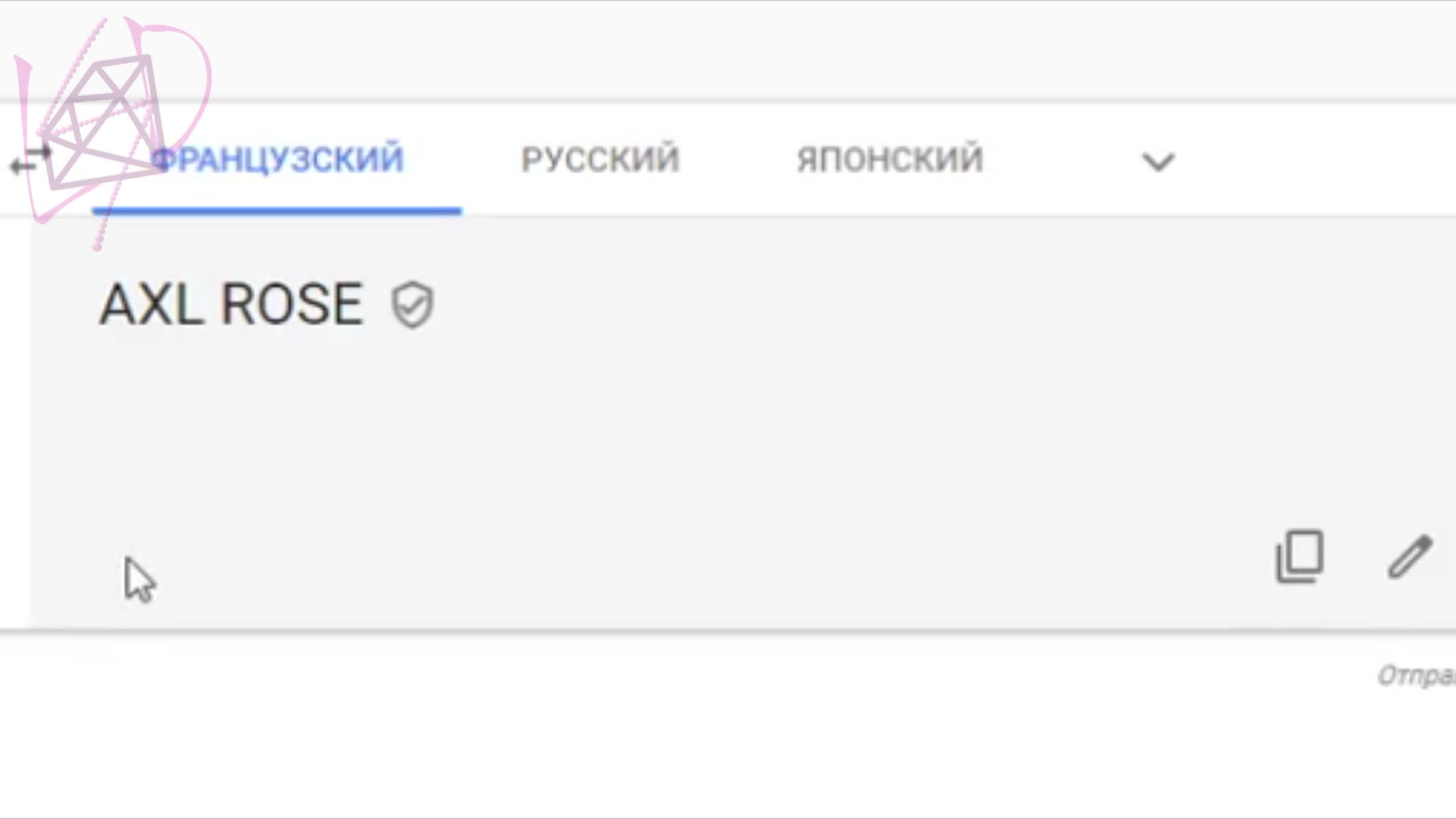Screen dimensions: 1456x819
Task: Click the AXL ROSE translated text
Action: [231, 305]
